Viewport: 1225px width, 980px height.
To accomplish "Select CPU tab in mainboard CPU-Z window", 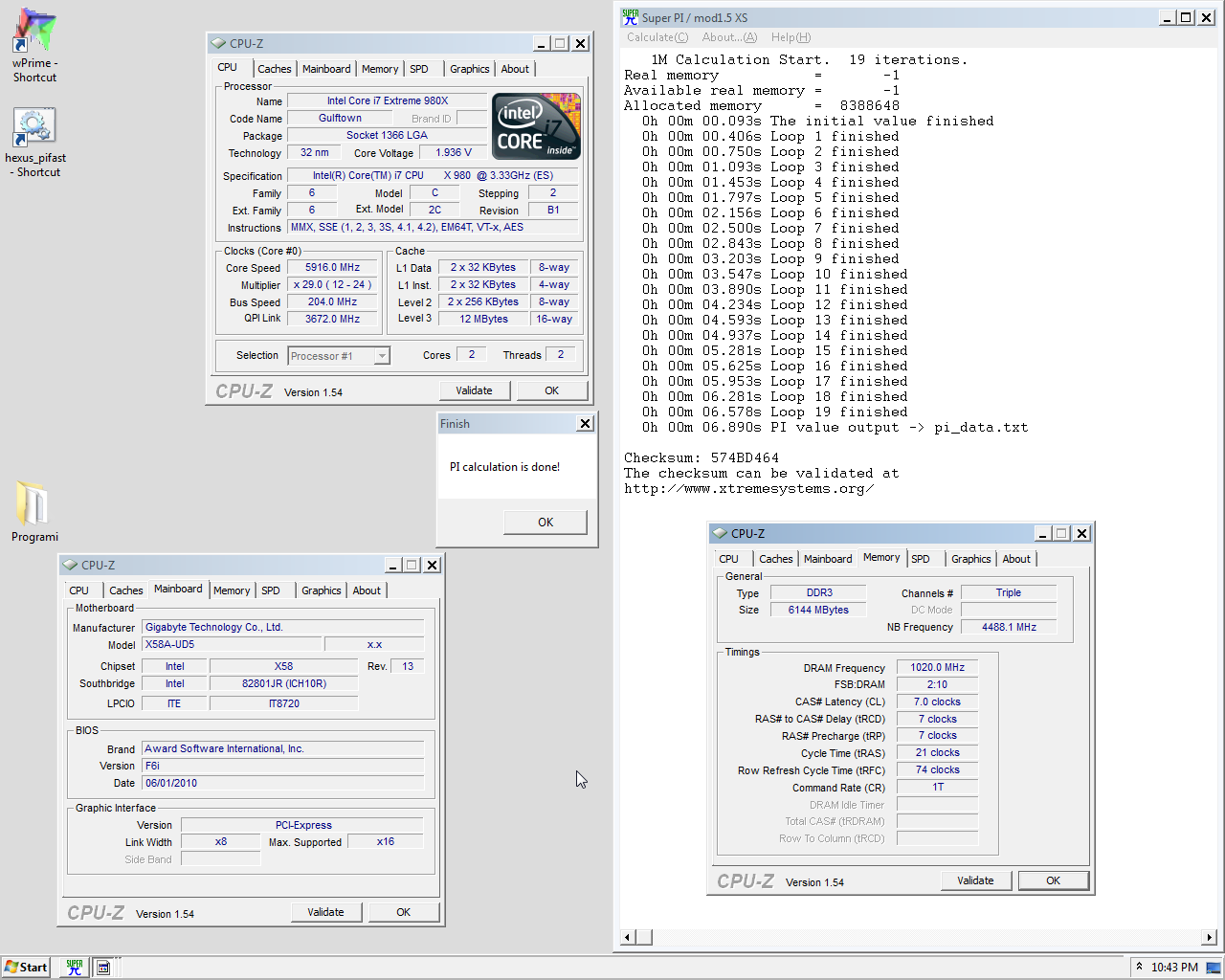I will coord(79,590).
